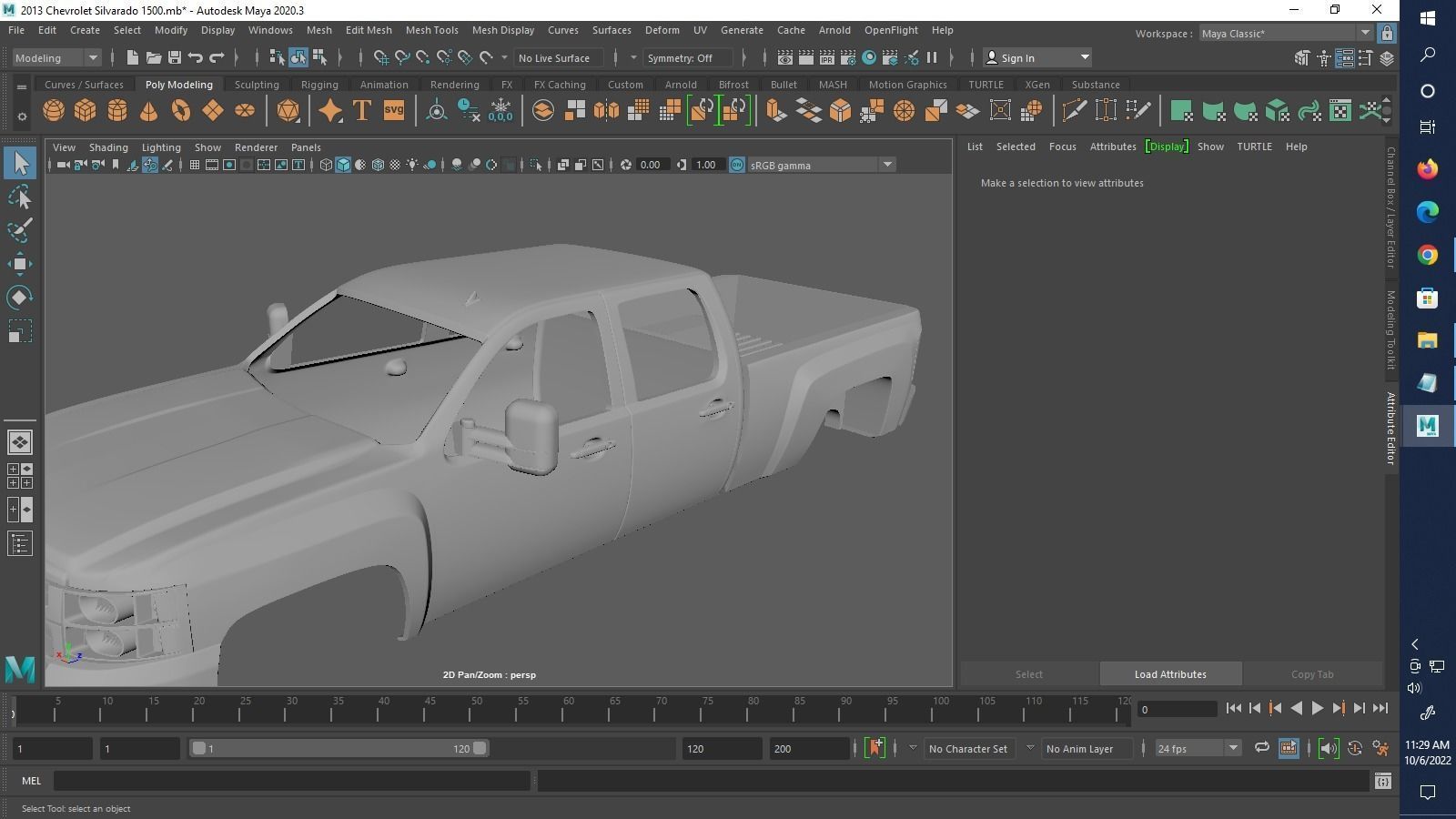Open the Mesh Tools menu
Screen dimensions: 1456x819
pos(431,30)
